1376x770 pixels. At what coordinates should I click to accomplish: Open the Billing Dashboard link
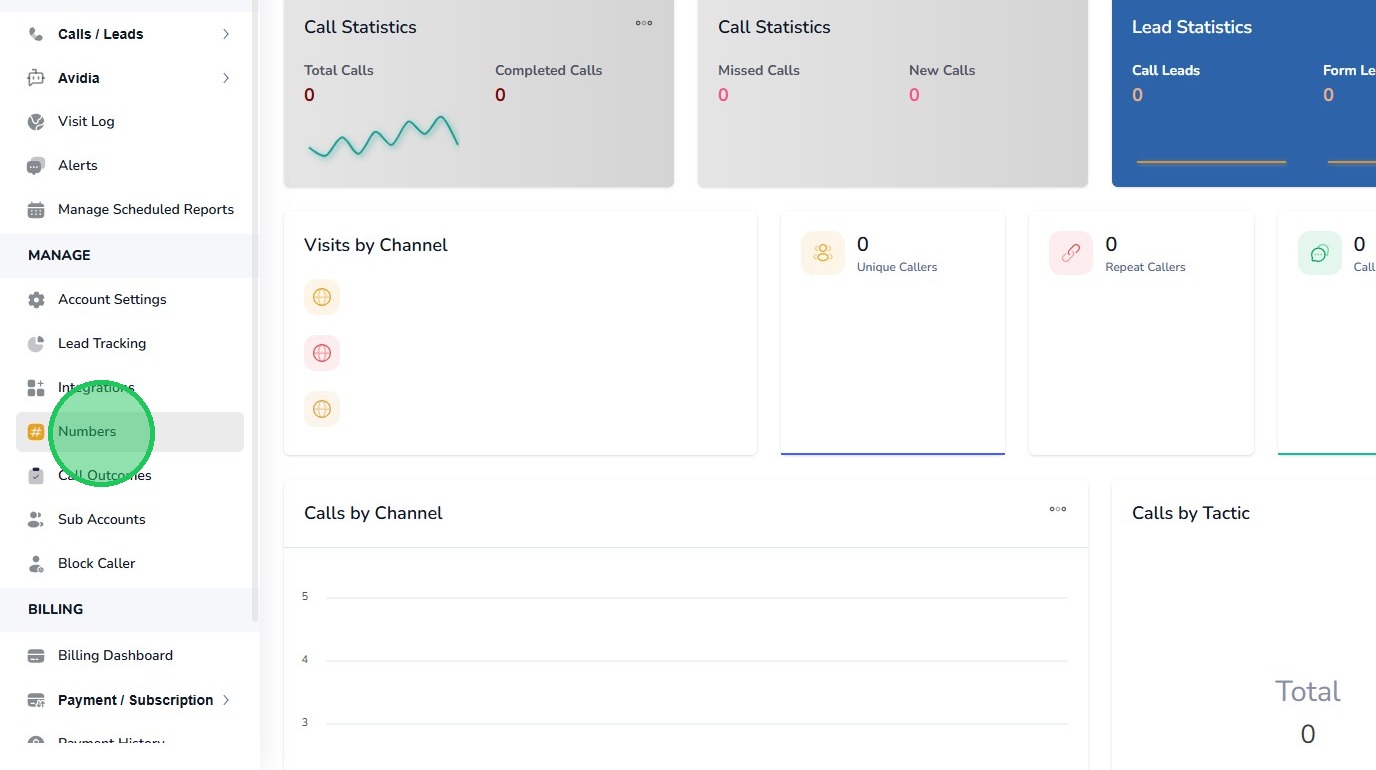pyautogui.click(x=115, y=656)
